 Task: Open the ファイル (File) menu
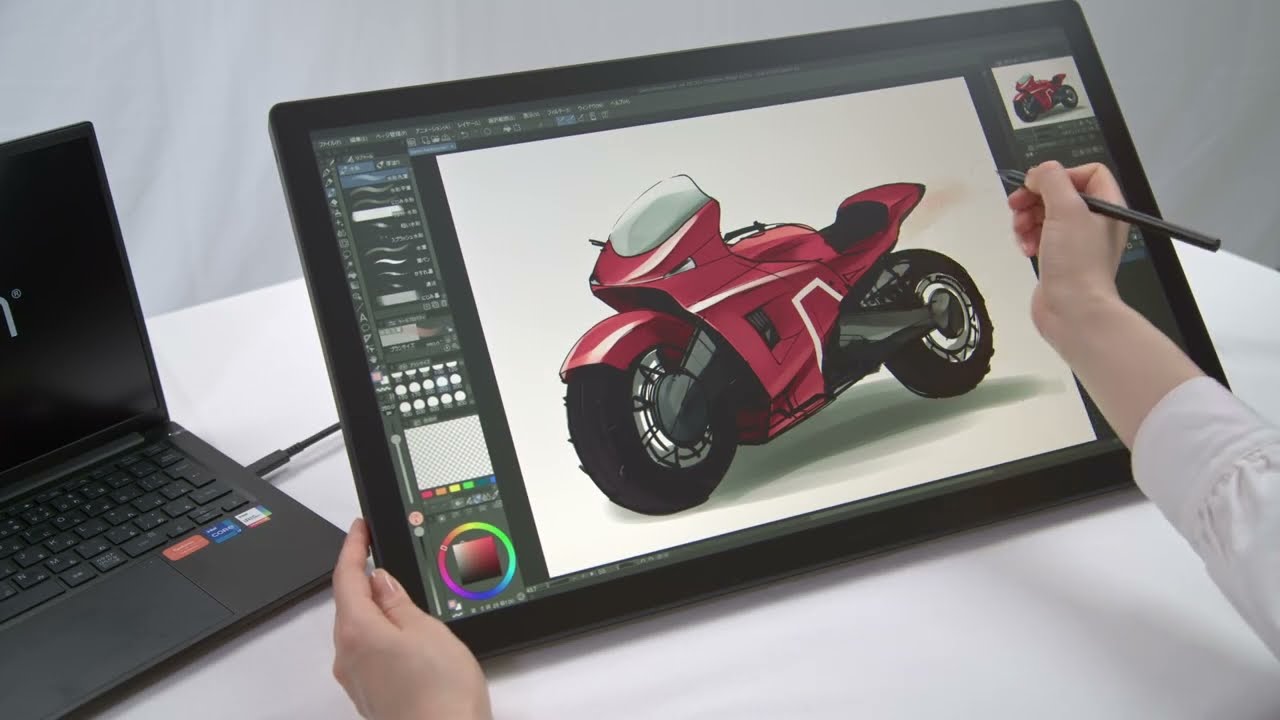click(x=330, y=143)
